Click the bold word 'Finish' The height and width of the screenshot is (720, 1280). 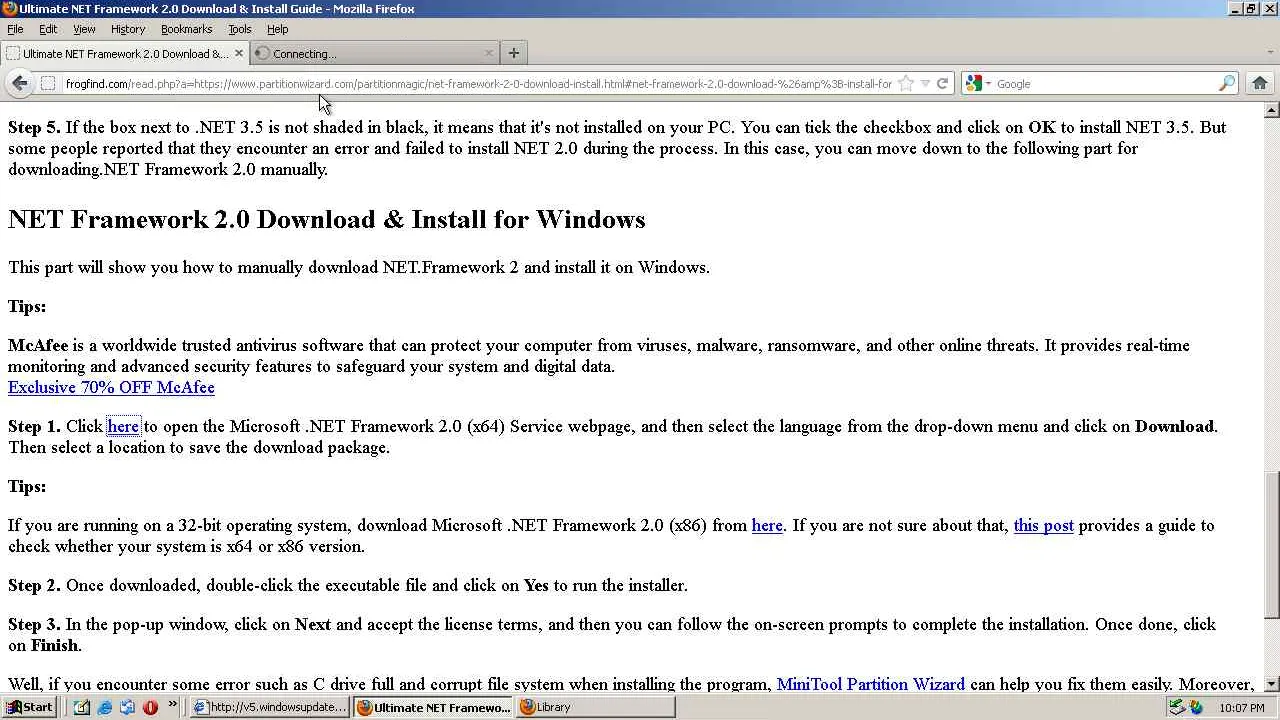pos(54,645)
